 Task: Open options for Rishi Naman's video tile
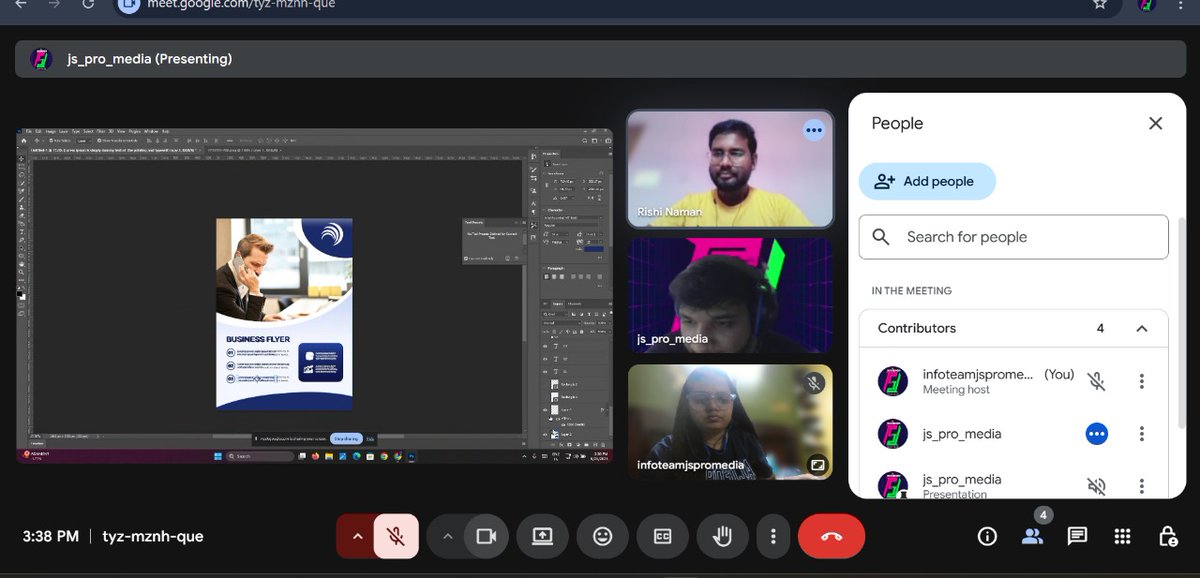[x=813, y=130]
